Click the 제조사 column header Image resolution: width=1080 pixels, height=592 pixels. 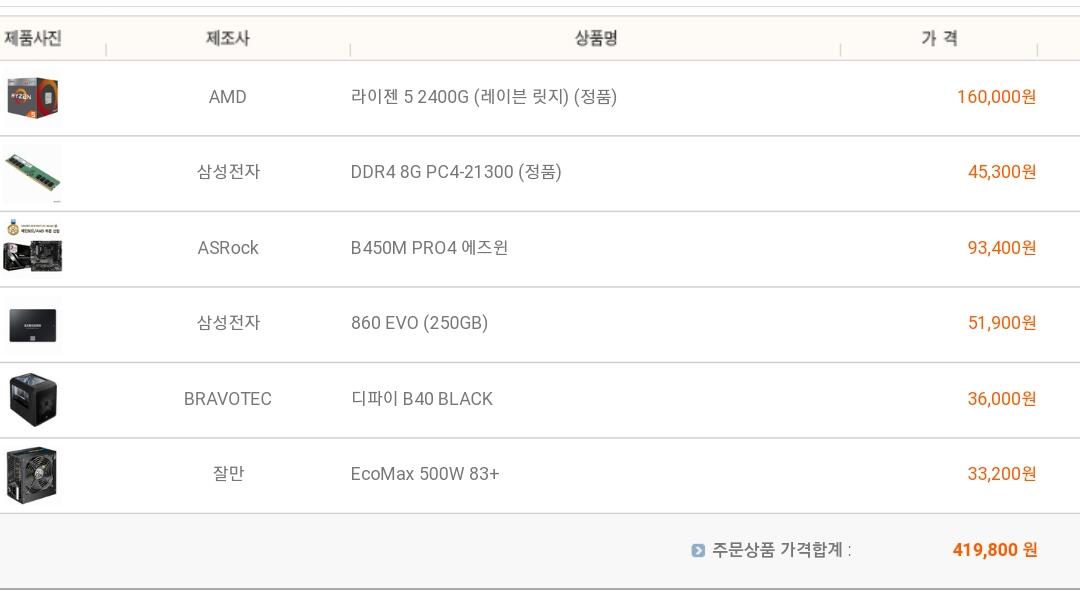pyautogui.click(x=227, y=38)
